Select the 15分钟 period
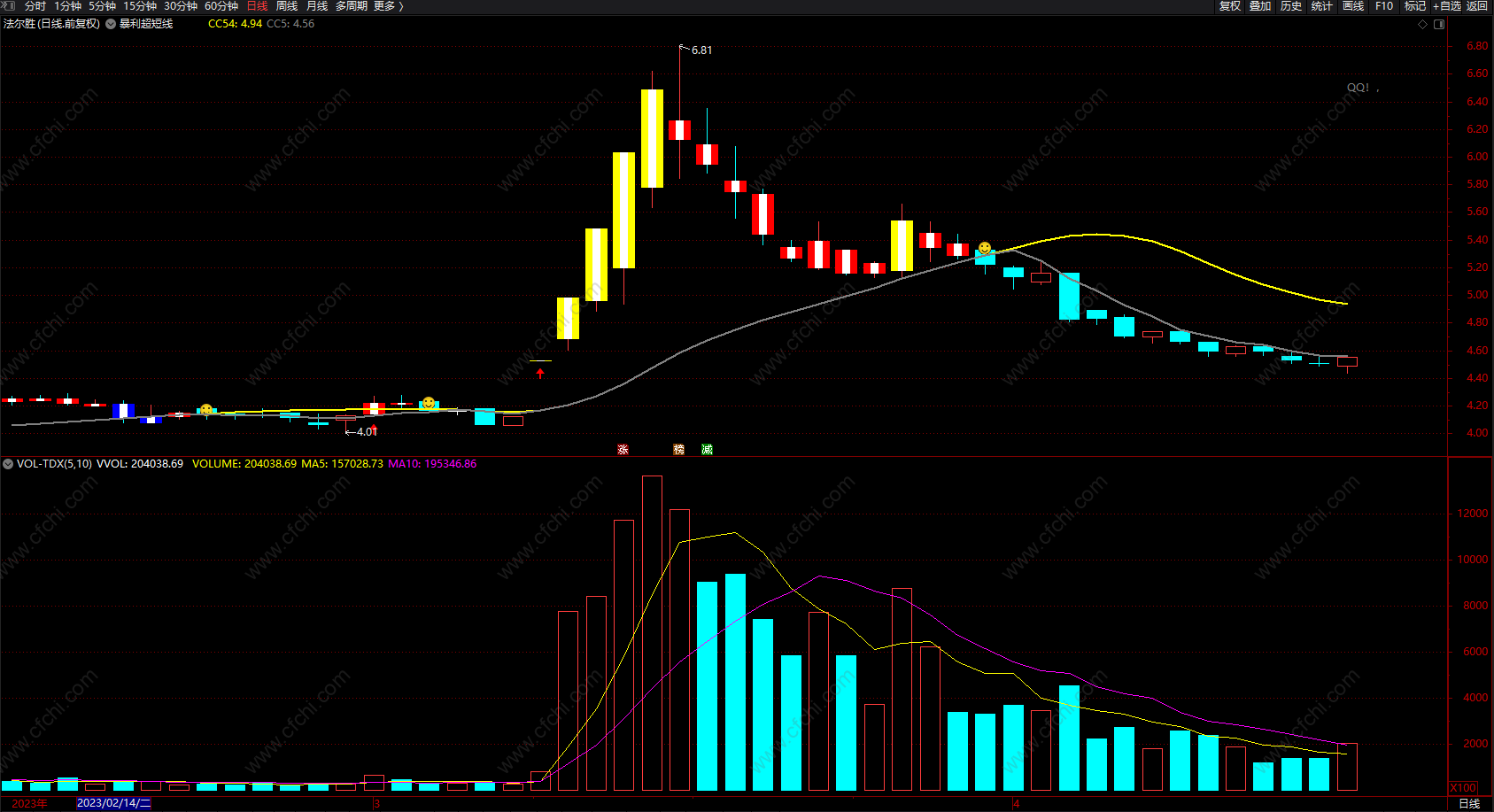The image size is (1494, 812). (x=140, y=6)
